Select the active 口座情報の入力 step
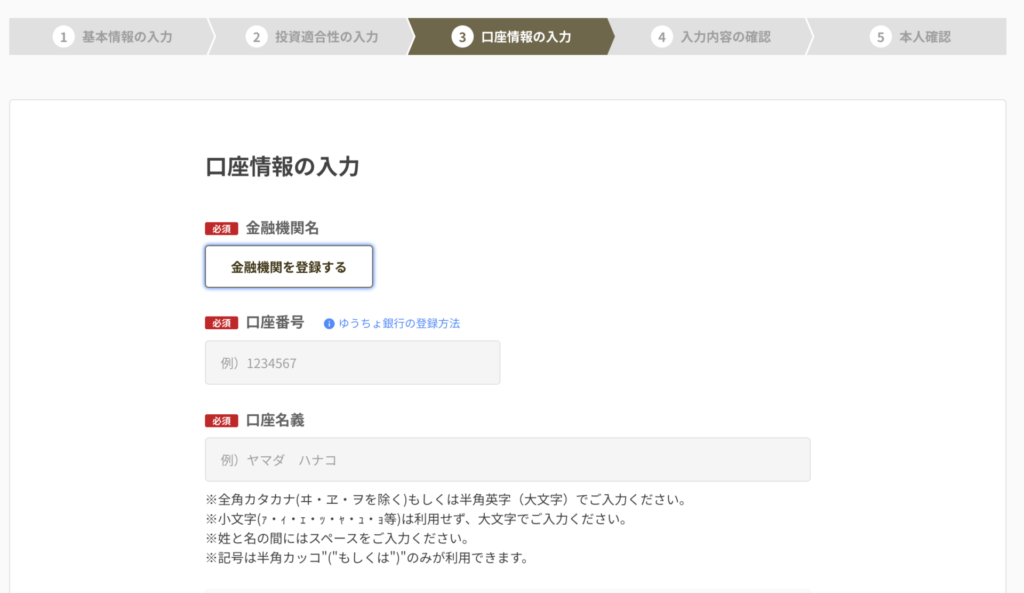Viewport: 1024px width, 593px height. pos(526,37)
